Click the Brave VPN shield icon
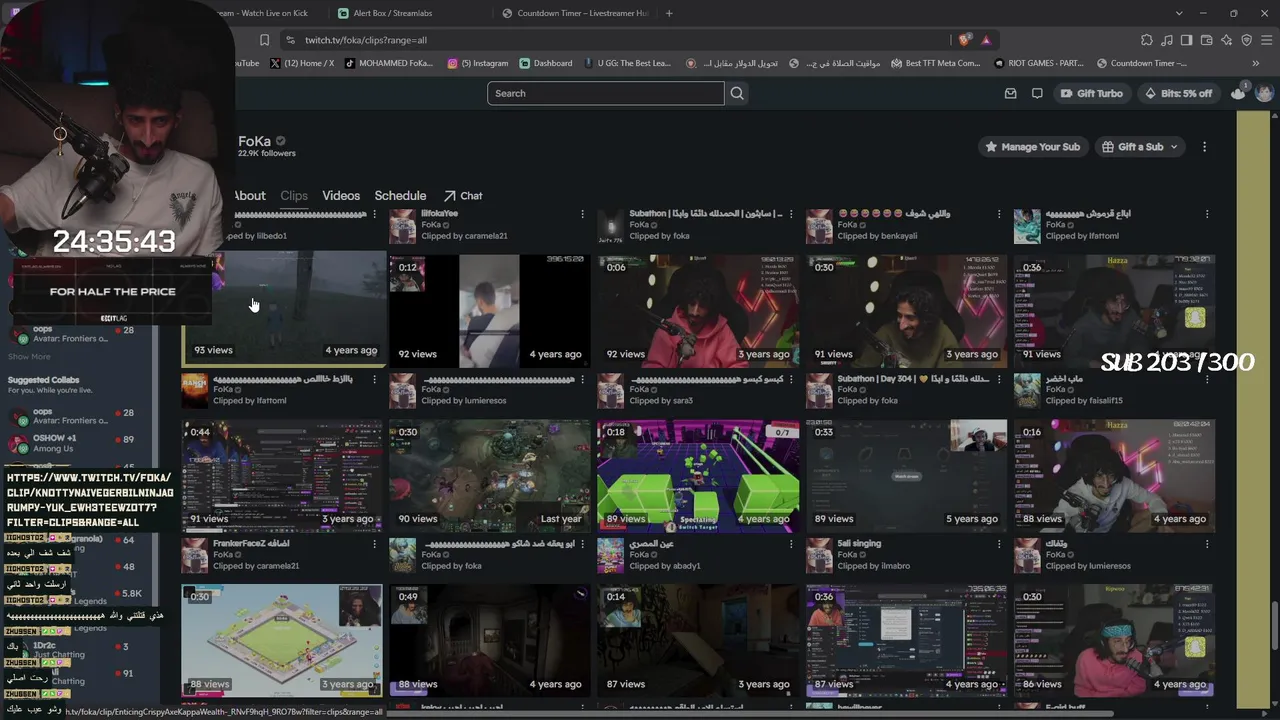Screen dimensions: 1280x720 click(1246, 40)
